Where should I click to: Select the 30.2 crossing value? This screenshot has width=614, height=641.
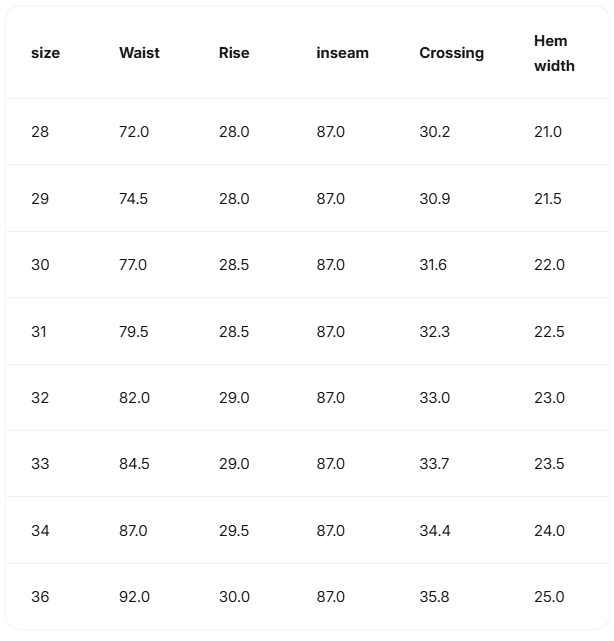click(x=434, y=132)
